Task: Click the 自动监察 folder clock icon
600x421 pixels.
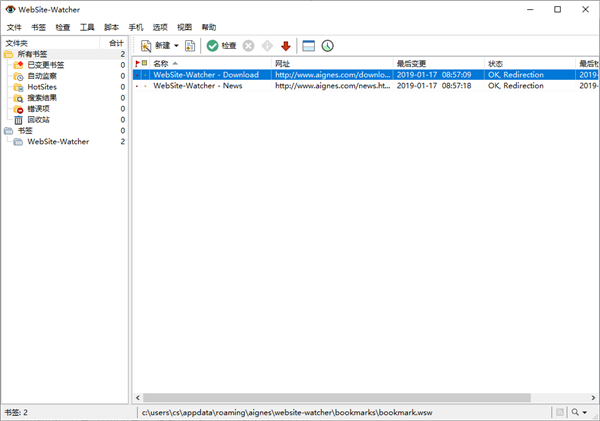Action: click(18, 76)
